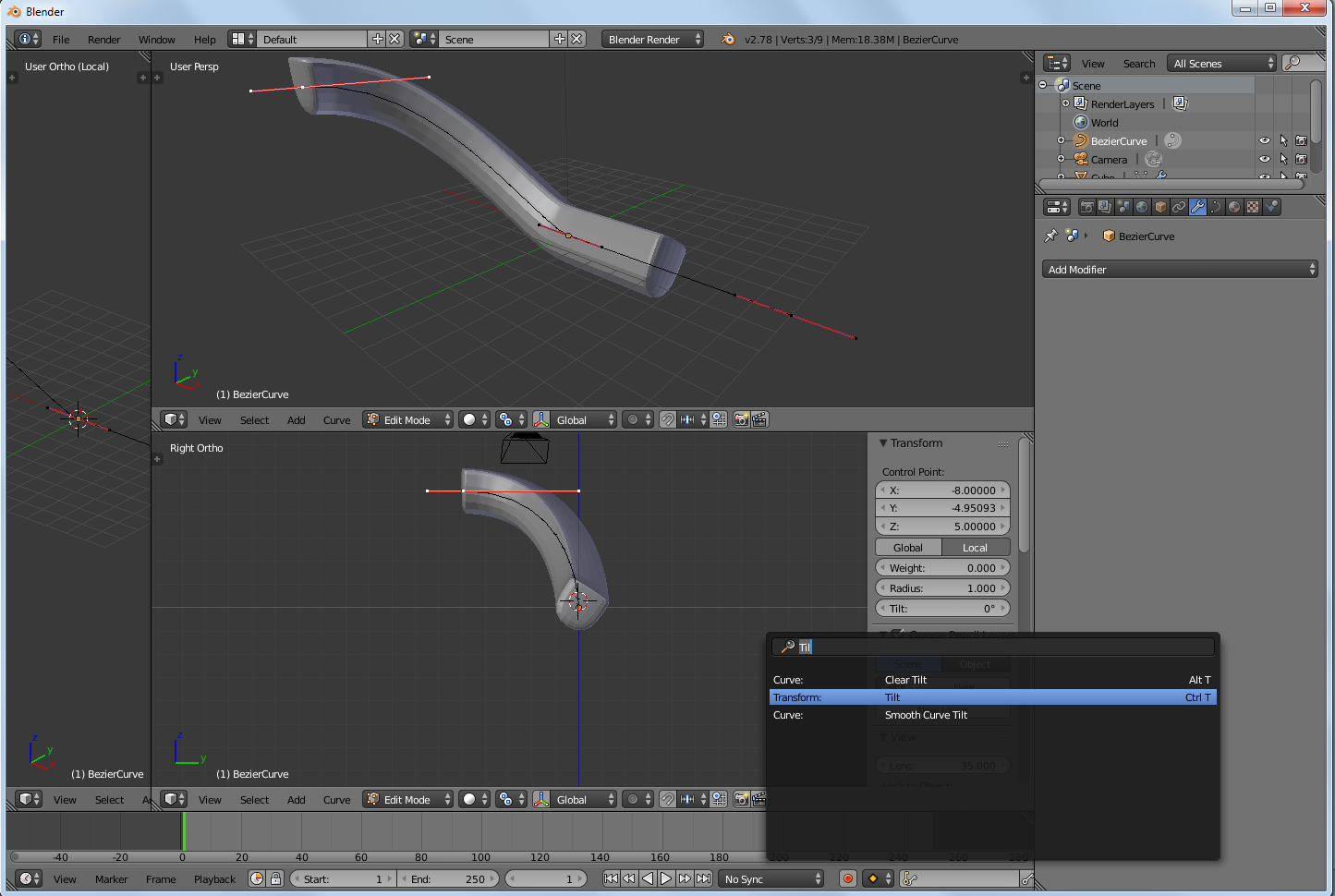Open the All Scenes outliner display dropdown
1335x896 pixels.
pos(1220,63)
